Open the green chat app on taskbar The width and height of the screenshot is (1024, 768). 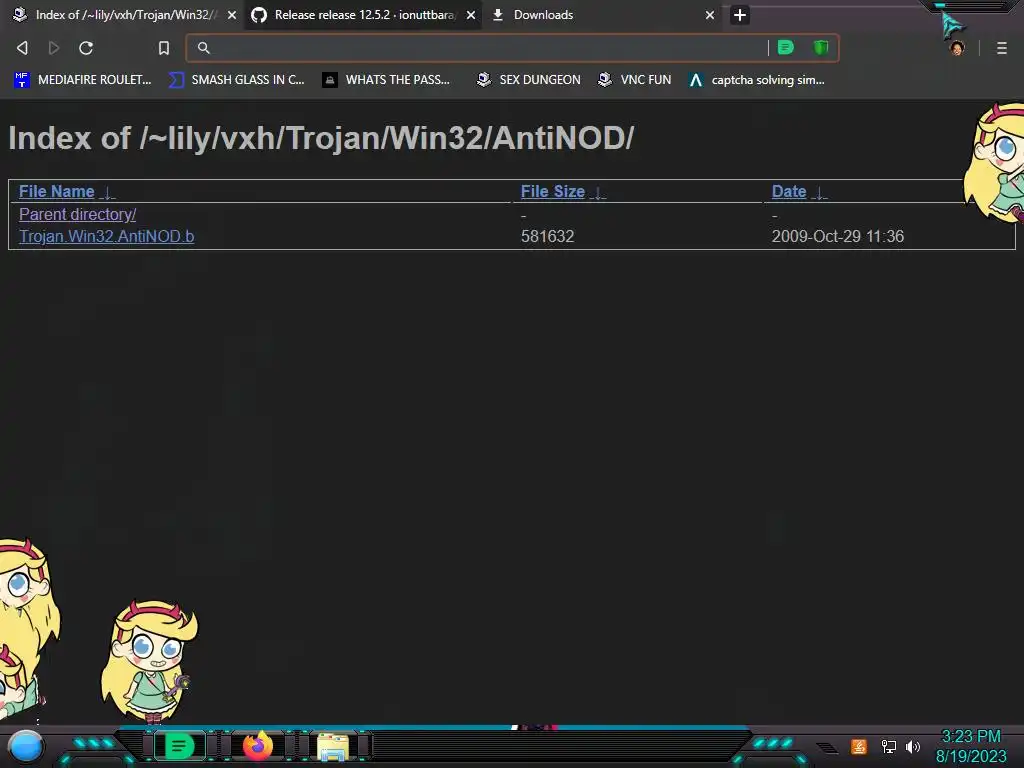tap(179, 746)
